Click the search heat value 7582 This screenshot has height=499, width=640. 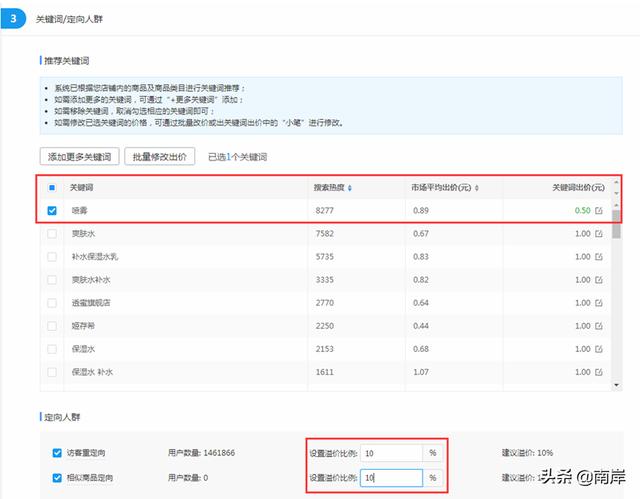pyautogui.click(x=324, y=234)
